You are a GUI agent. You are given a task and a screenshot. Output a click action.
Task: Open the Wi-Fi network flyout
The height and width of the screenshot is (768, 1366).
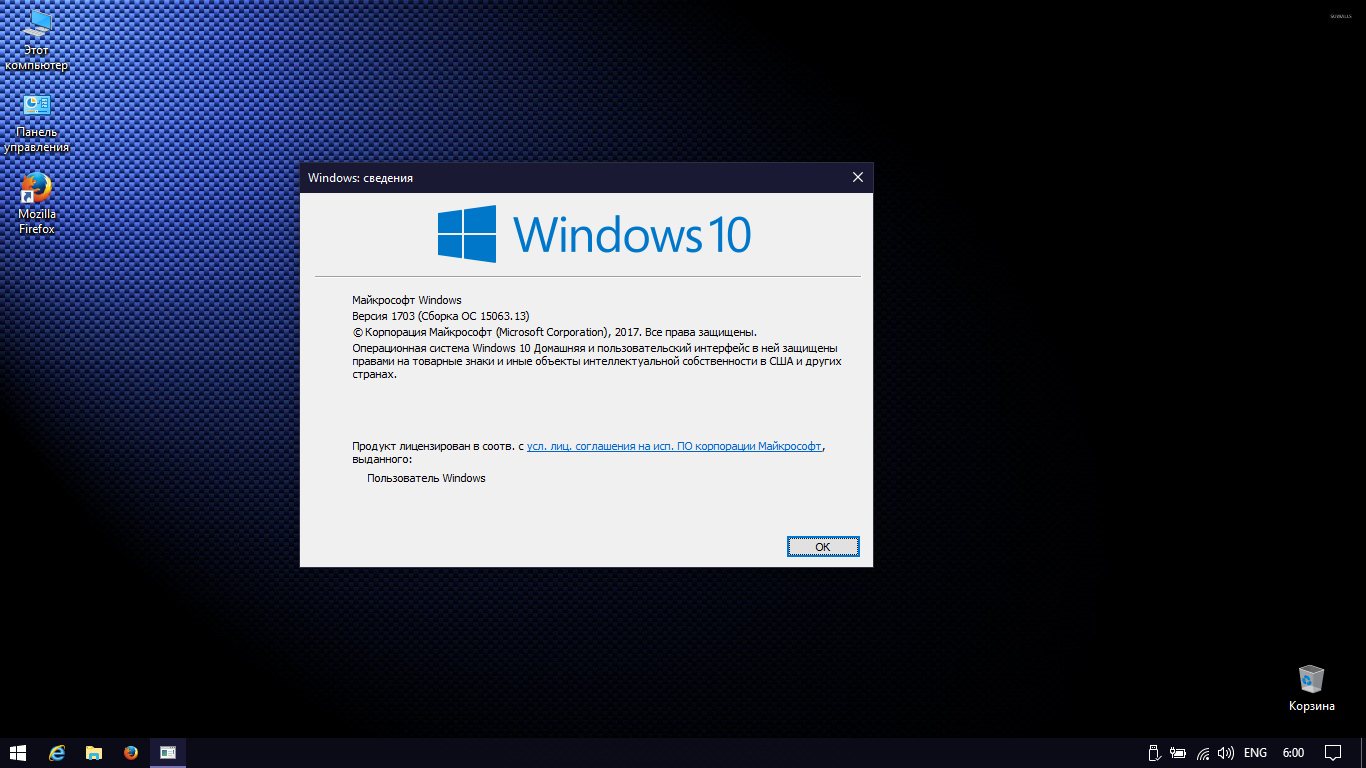click(x=1203, y=752)
